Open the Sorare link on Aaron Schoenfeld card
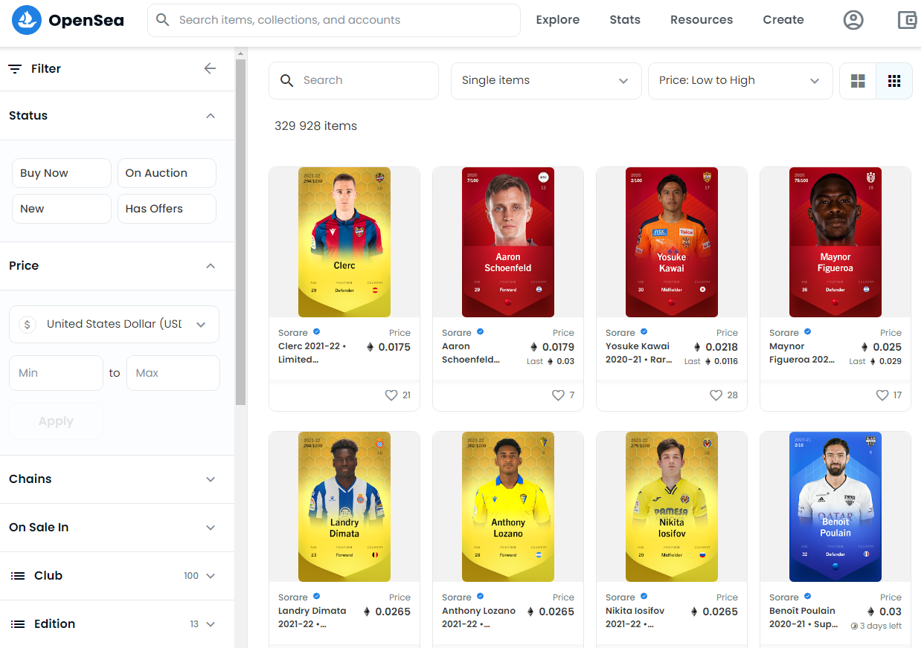This screenshot has width=921, height=651. point(456,333)
